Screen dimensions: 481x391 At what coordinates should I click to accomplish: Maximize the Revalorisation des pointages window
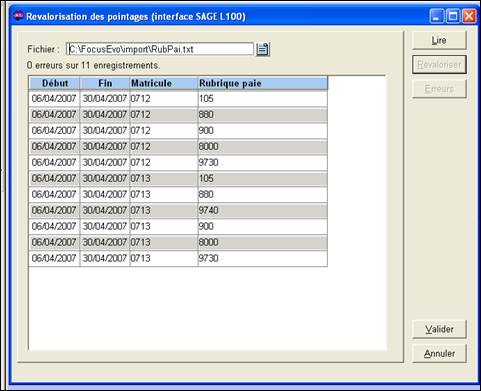click(x=453, y=16)
